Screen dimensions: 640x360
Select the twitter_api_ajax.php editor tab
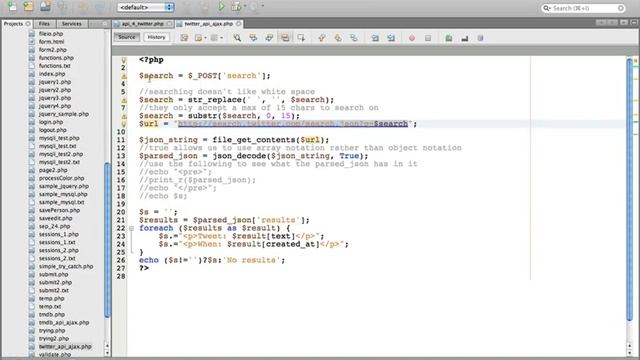[209, 24]
